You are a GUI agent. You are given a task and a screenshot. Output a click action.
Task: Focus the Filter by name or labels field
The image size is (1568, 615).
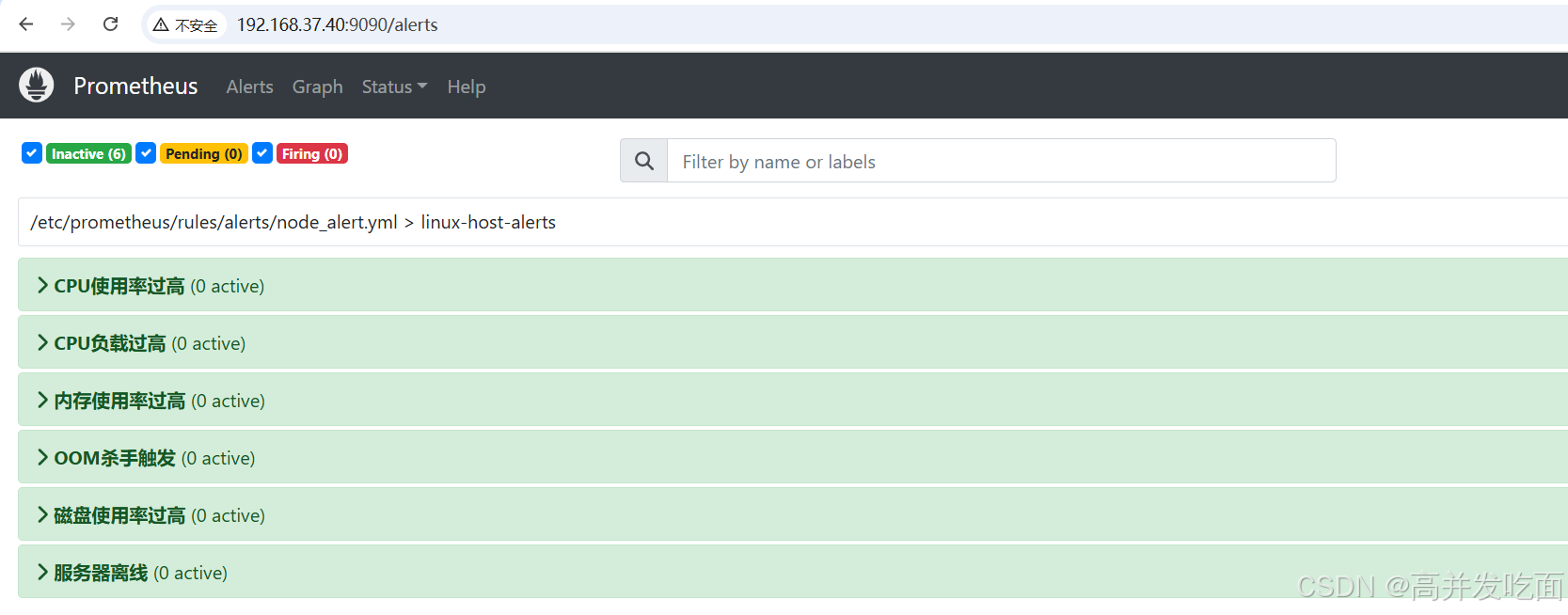1002,161
